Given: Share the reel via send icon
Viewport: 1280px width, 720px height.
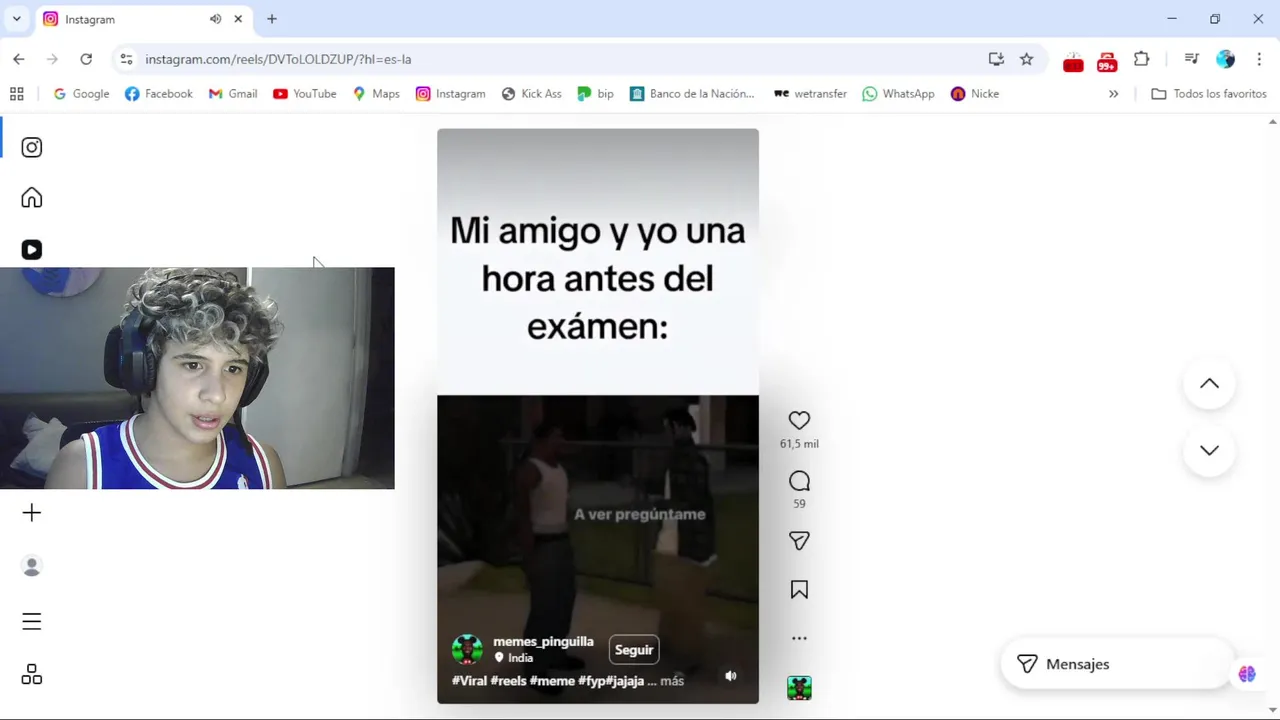Looking at the screenshot, I should pyautogui.click(x=799, y=541).
